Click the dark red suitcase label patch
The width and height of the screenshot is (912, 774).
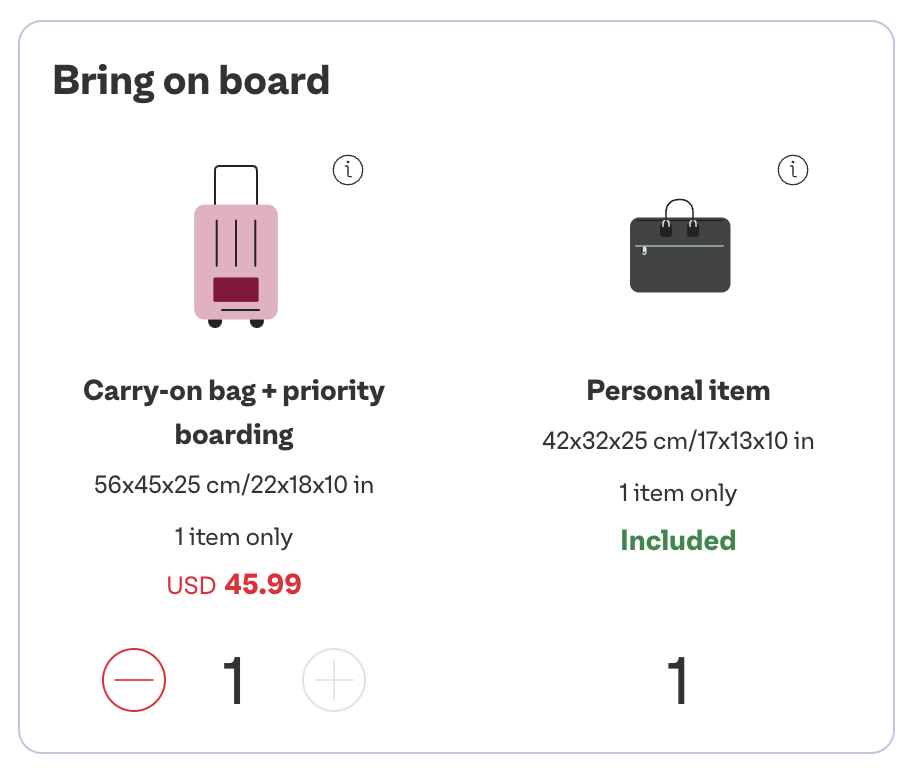(236, 289)
